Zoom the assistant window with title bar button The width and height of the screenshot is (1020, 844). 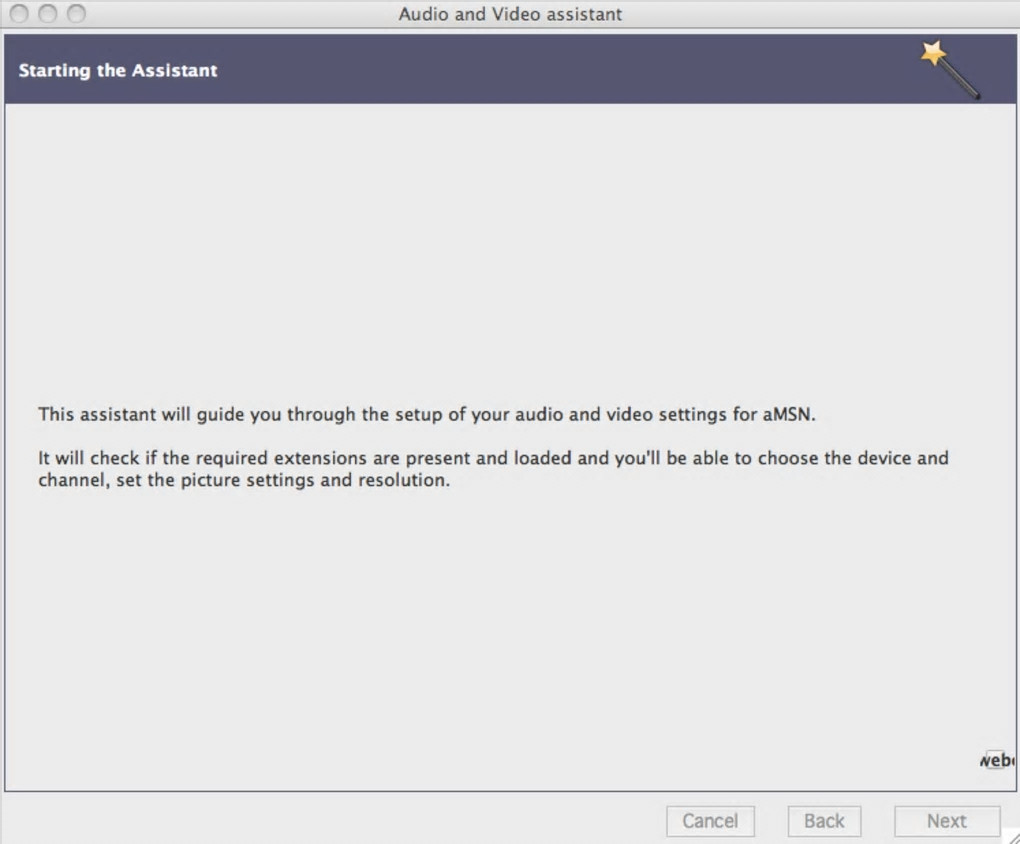pos(75,14)
